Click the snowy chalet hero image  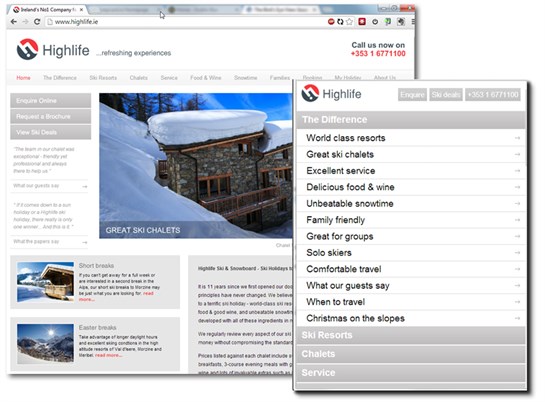pos(196,166)
